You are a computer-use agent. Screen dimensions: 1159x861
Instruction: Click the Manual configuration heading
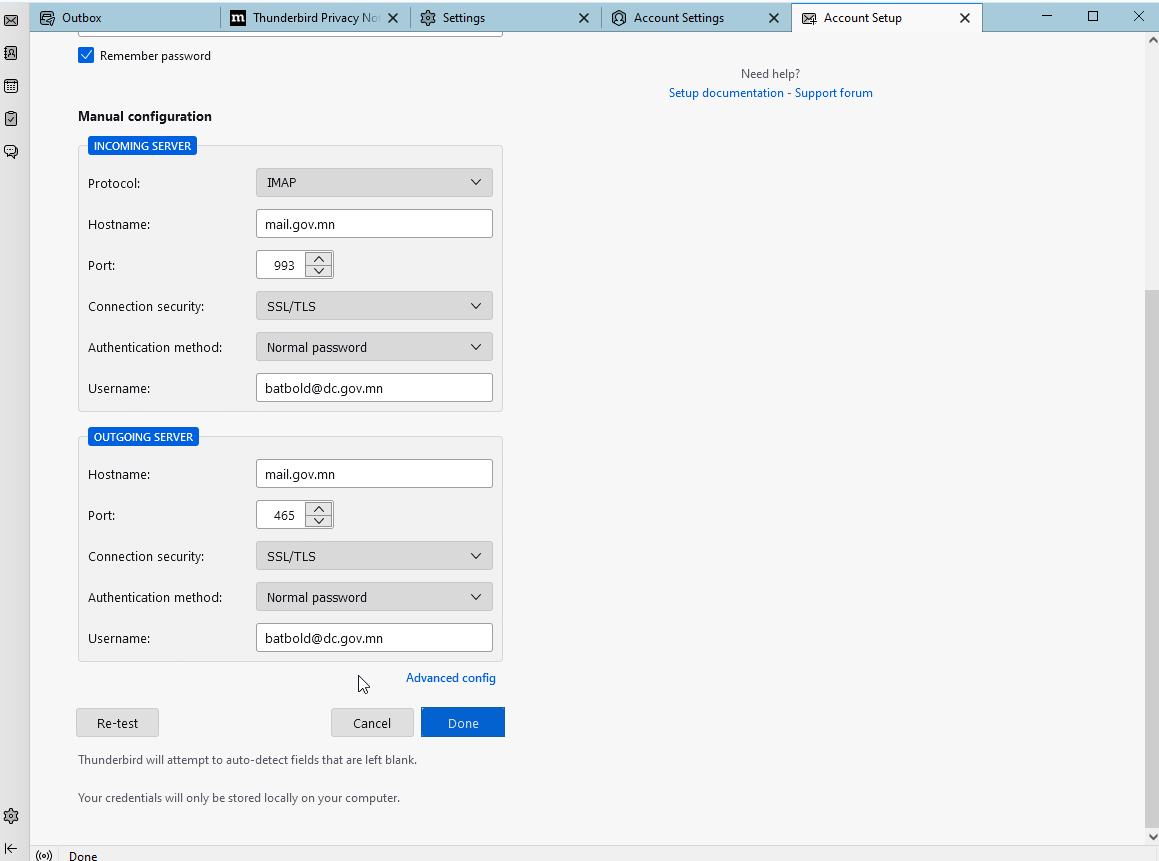click(145, 116)
